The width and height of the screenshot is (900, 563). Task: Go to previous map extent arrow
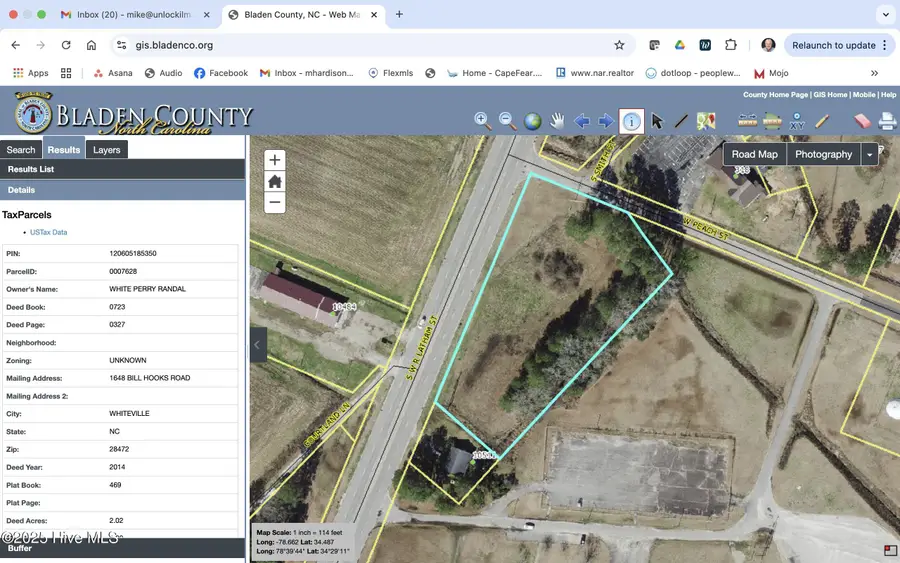click(x=582, y=121)
